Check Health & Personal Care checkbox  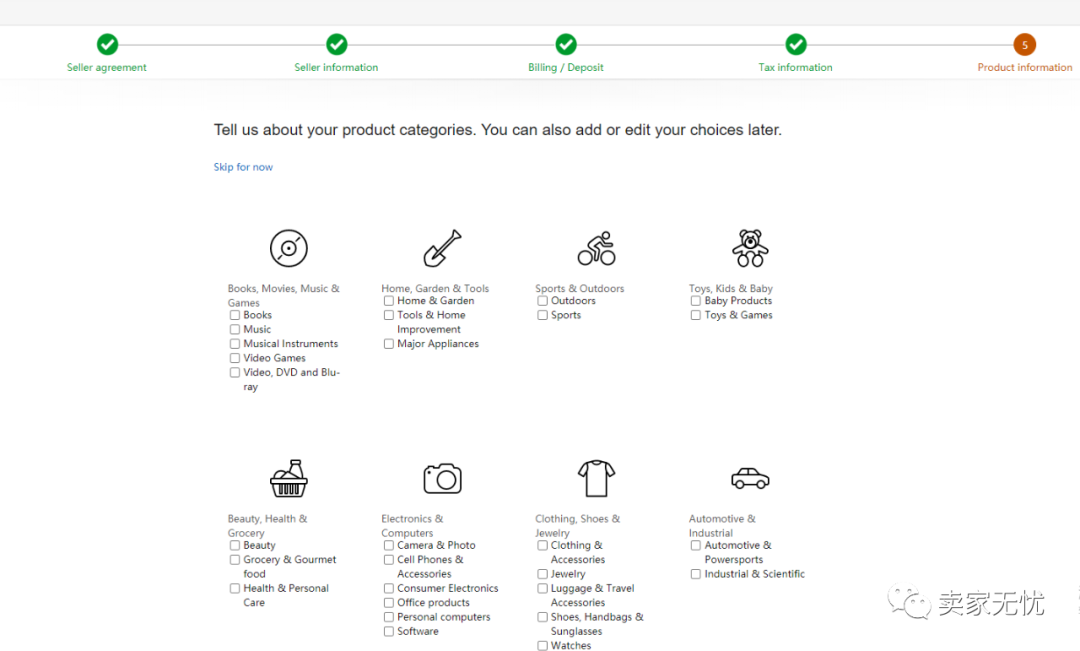click(x=235, y=588)
